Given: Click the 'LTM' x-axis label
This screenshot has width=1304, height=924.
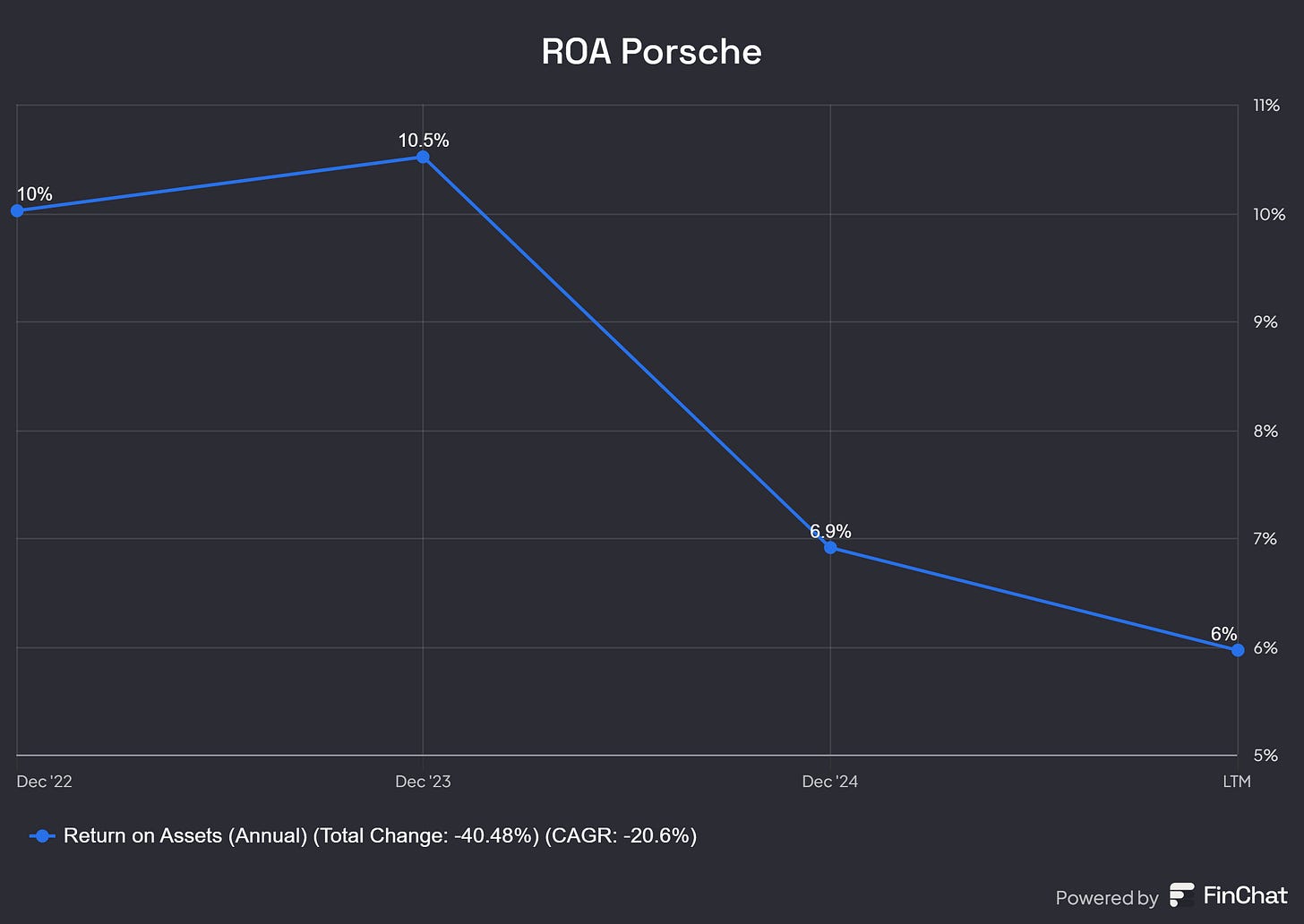Looking at the screenshot, I should click(1237, 782).
